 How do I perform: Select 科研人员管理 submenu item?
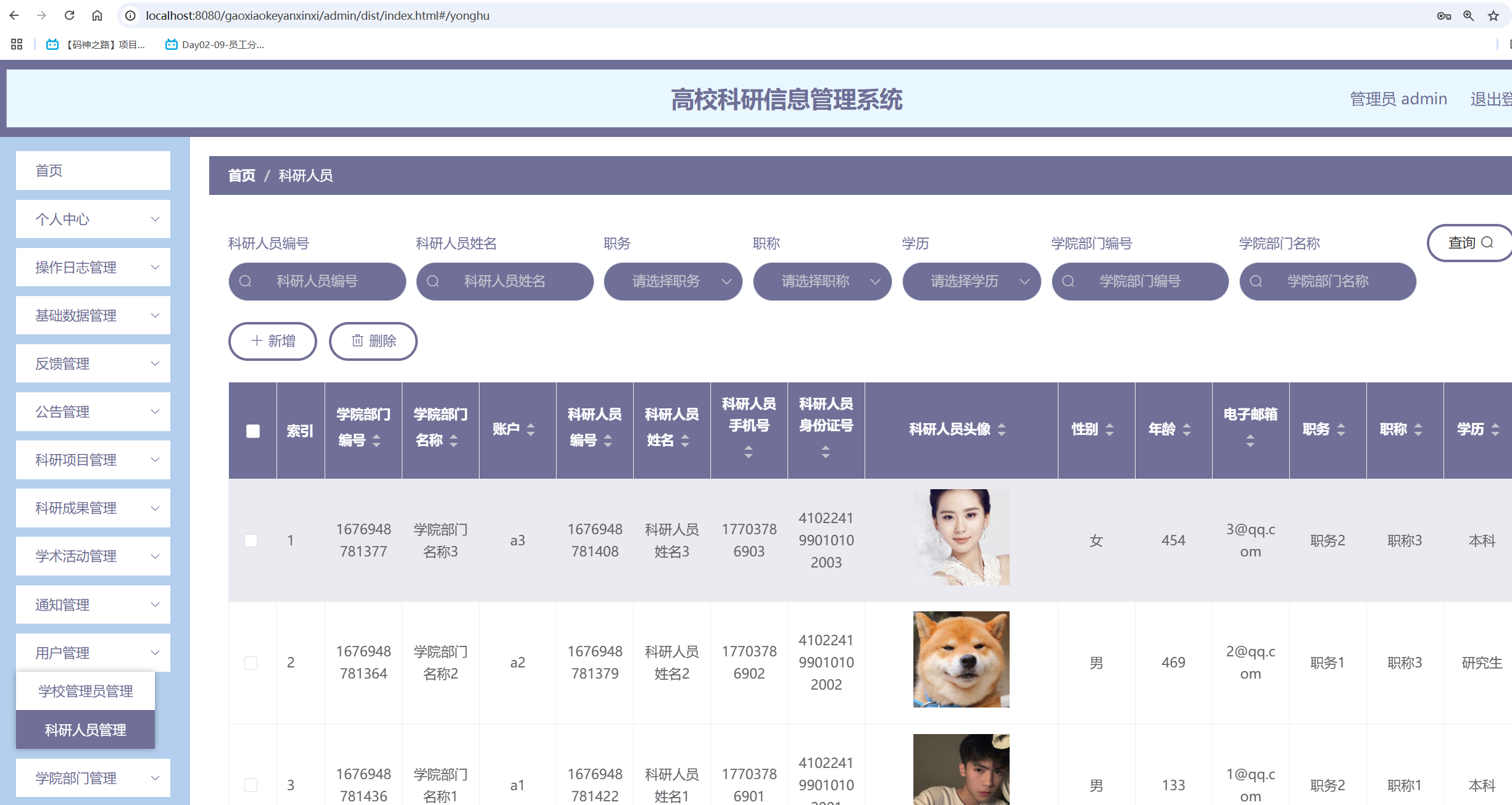pyautogui.click(x=85, y=730)
